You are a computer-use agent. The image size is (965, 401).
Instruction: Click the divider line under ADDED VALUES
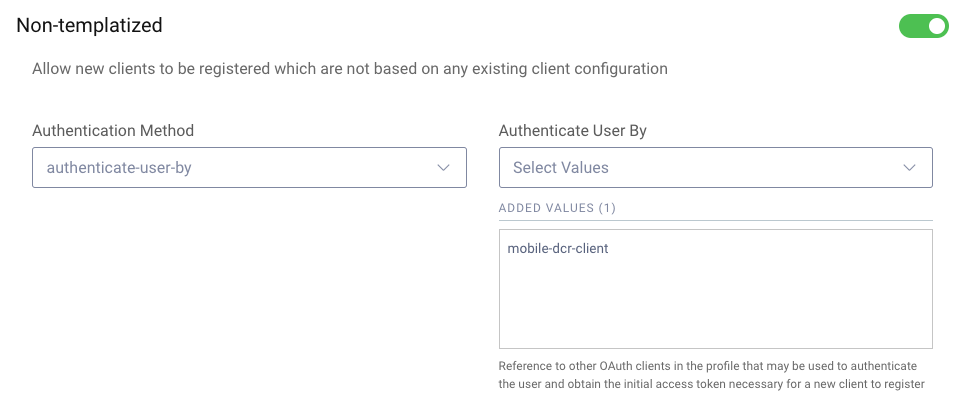click(x=715, y=220)
